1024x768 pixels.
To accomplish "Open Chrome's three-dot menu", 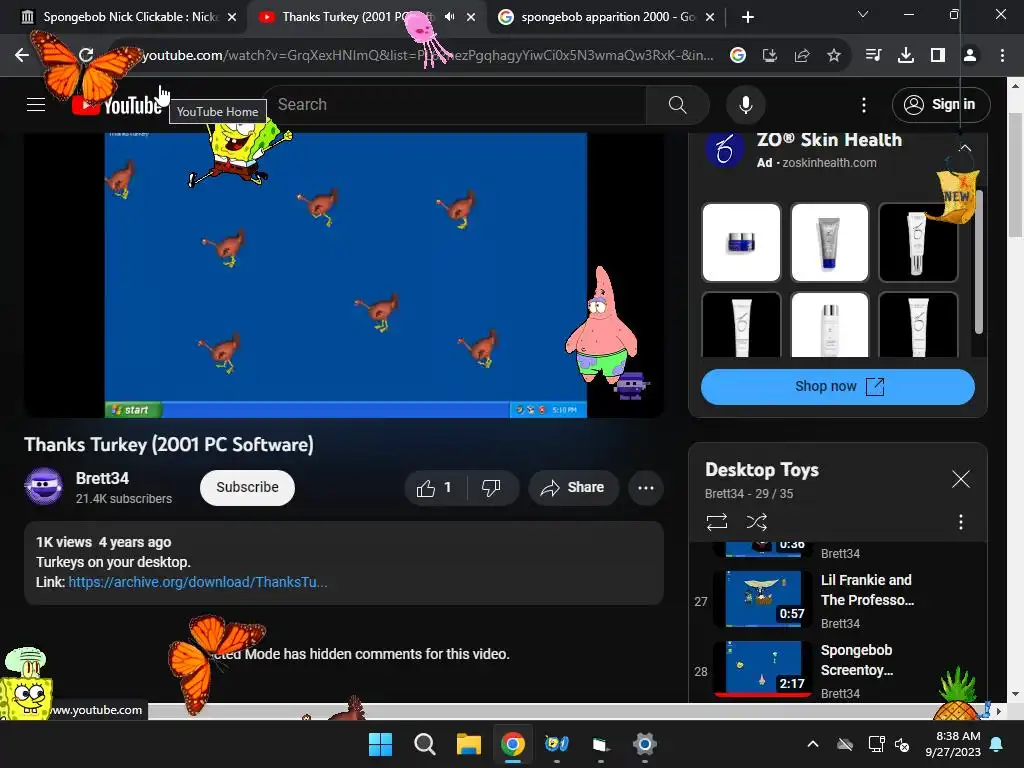I will [x=1002, y=56].
